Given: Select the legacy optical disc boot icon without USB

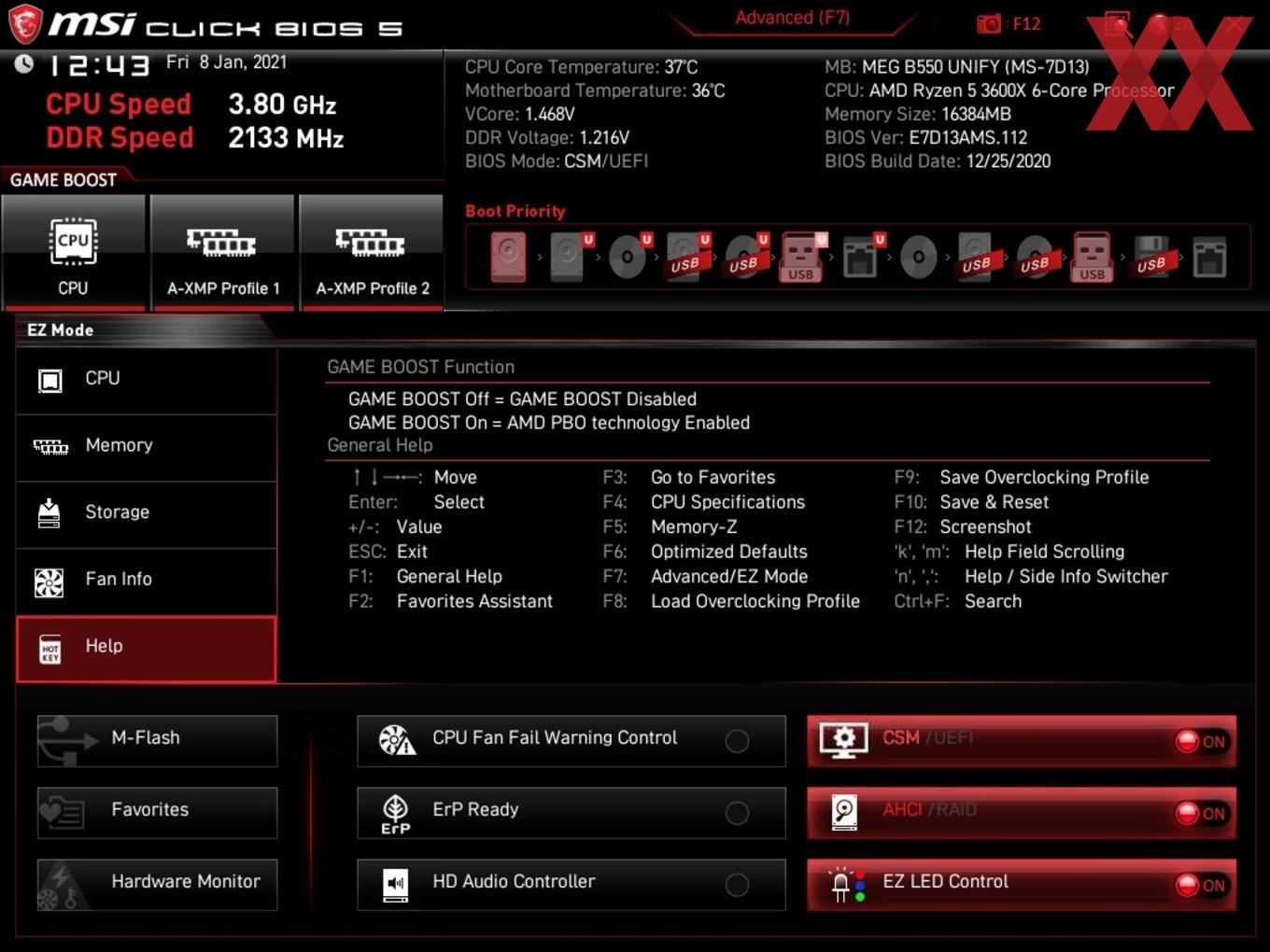Looking at the screenshot, I should (919, 257).
